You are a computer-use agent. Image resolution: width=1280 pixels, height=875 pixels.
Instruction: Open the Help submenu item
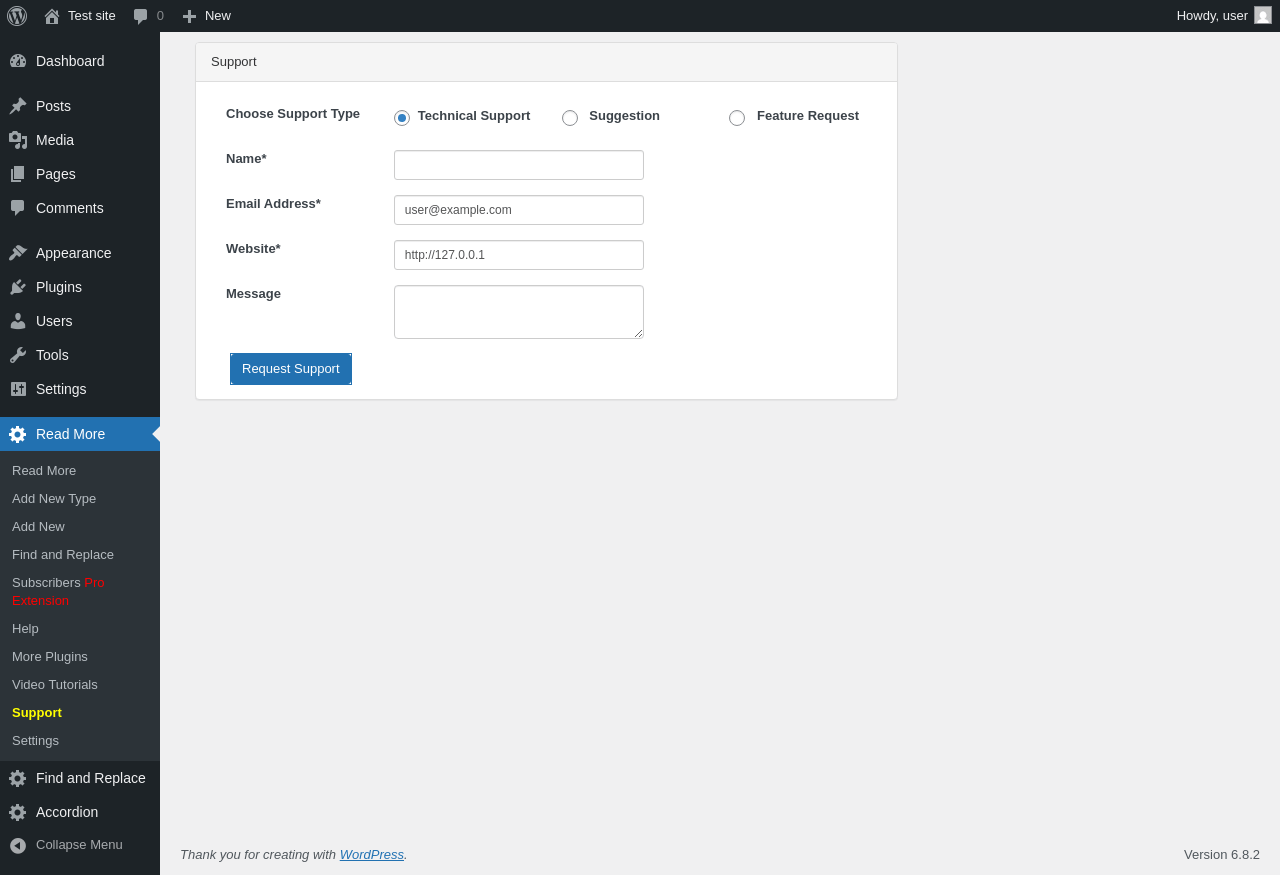click(80, 629)
